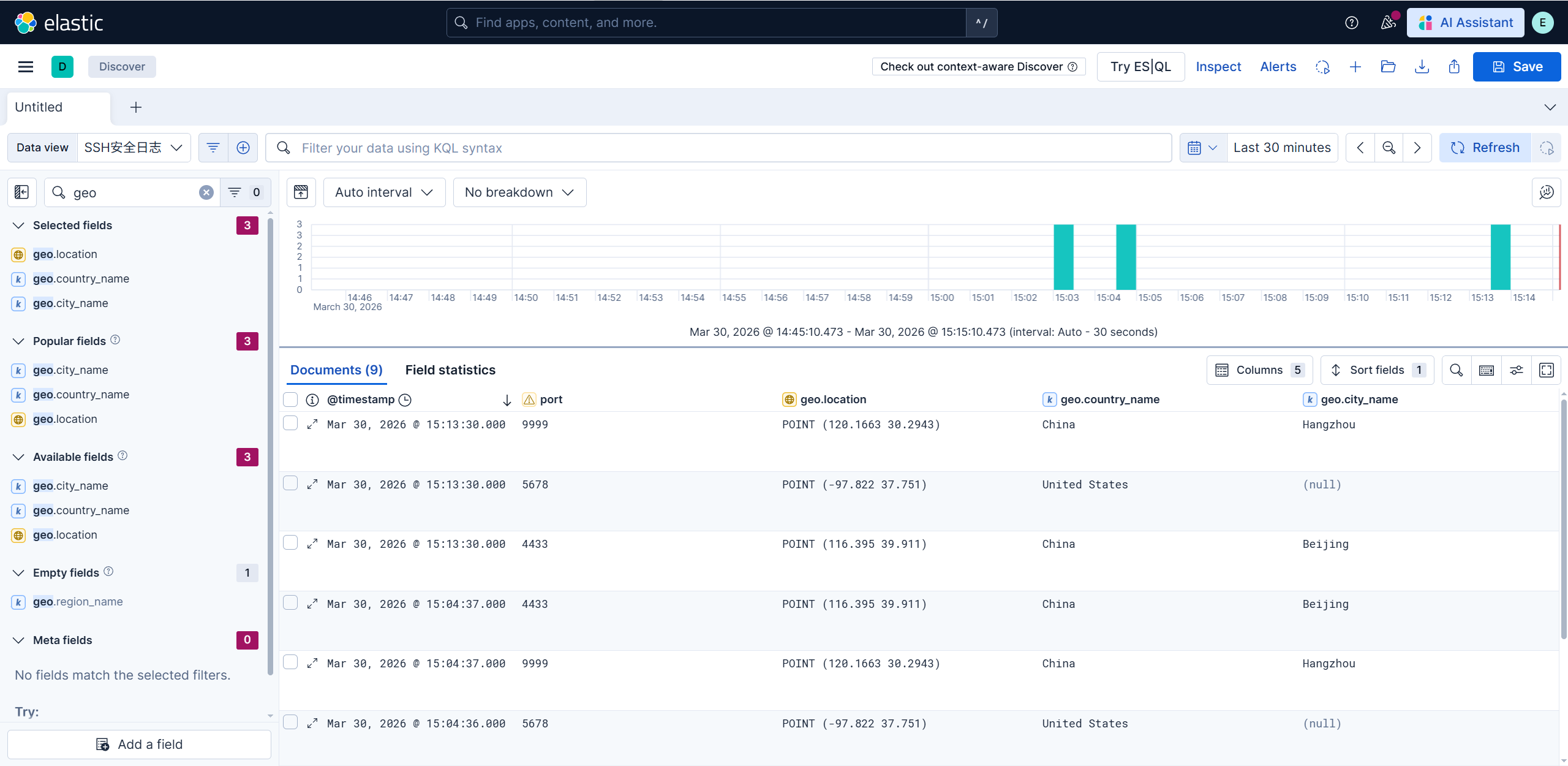This screenshot has height=766, width=1568.
Task: Check the select all rows checkbox
Action: [290, 400]
